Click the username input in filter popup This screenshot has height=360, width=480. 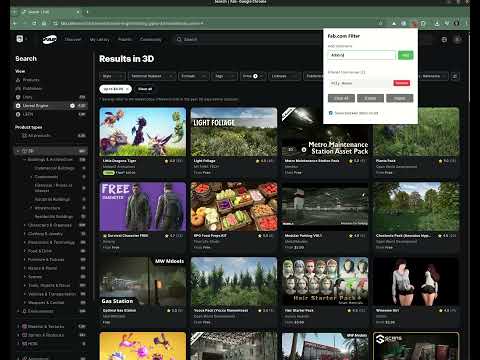click(x=362, y=55)
